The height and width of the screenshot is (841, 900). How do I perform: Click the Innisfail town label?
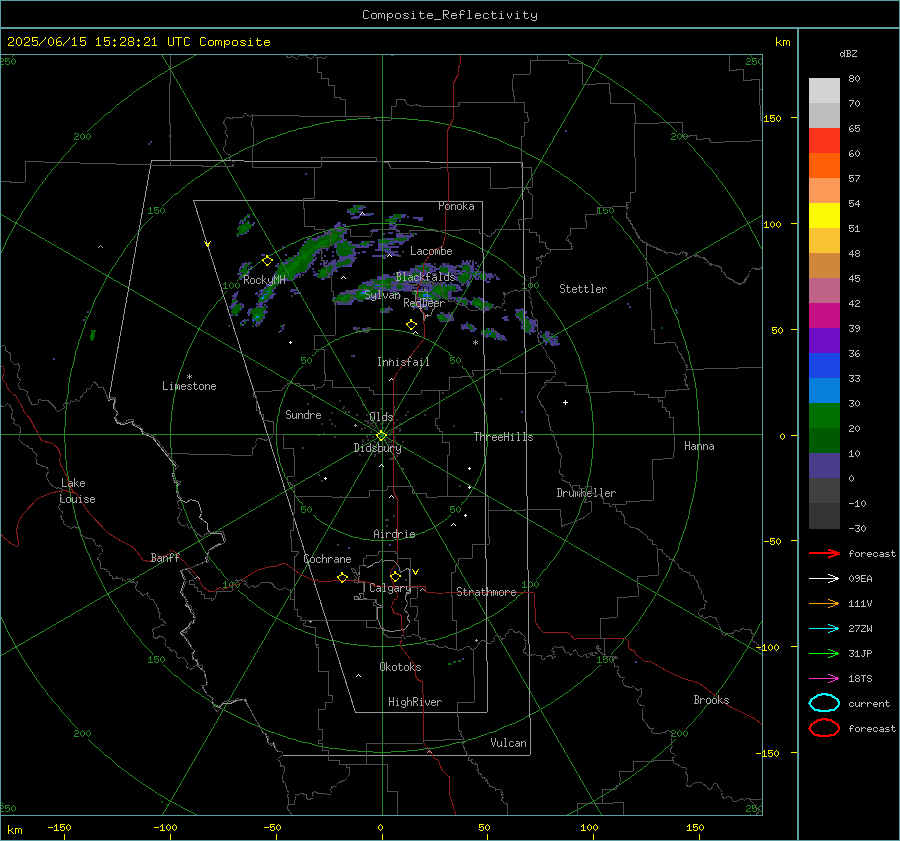[x=403, y=362]
